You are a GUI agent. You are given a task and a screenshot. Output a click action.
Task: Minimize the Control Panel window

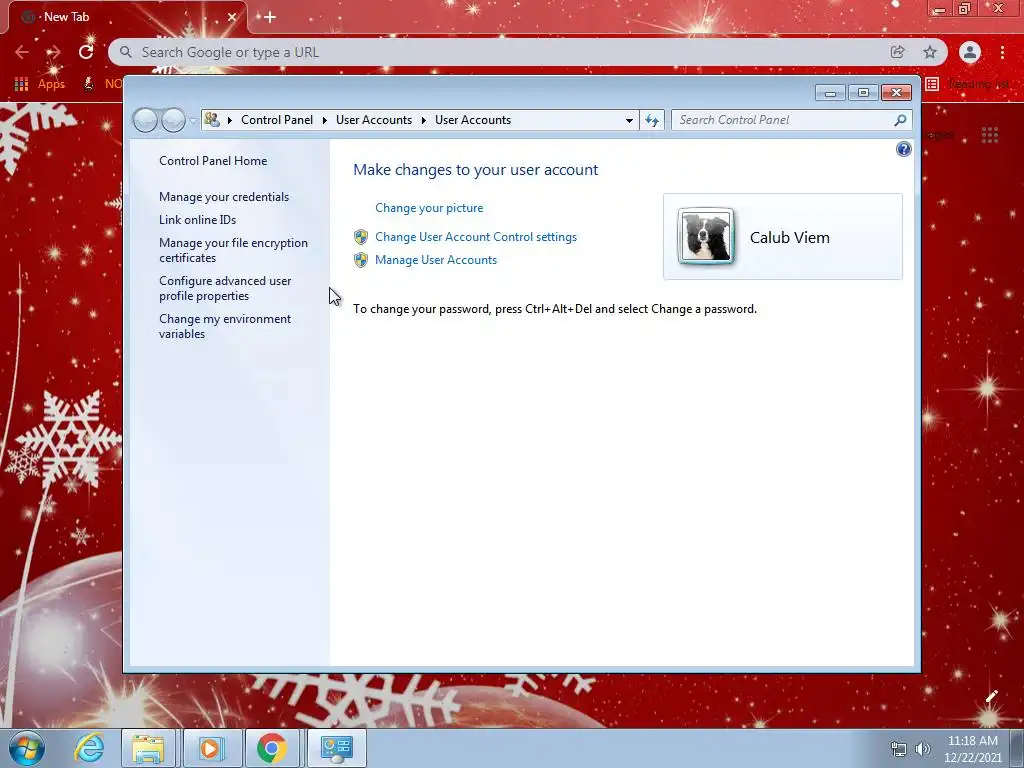[x=830, y=93]
